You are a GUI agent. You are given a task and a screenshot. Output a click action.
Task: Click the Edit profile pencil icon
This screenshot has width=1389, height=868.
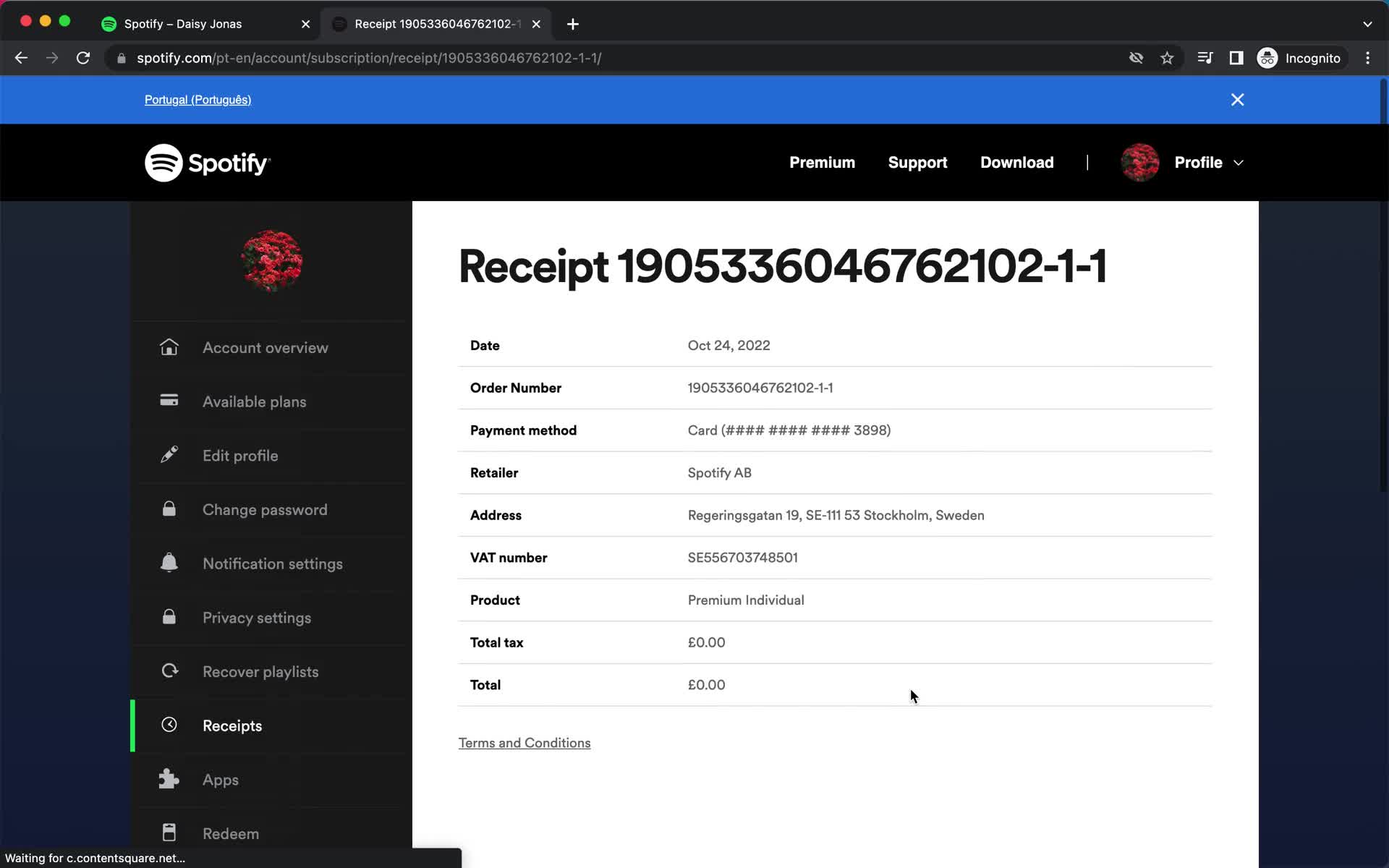point(170,455)
